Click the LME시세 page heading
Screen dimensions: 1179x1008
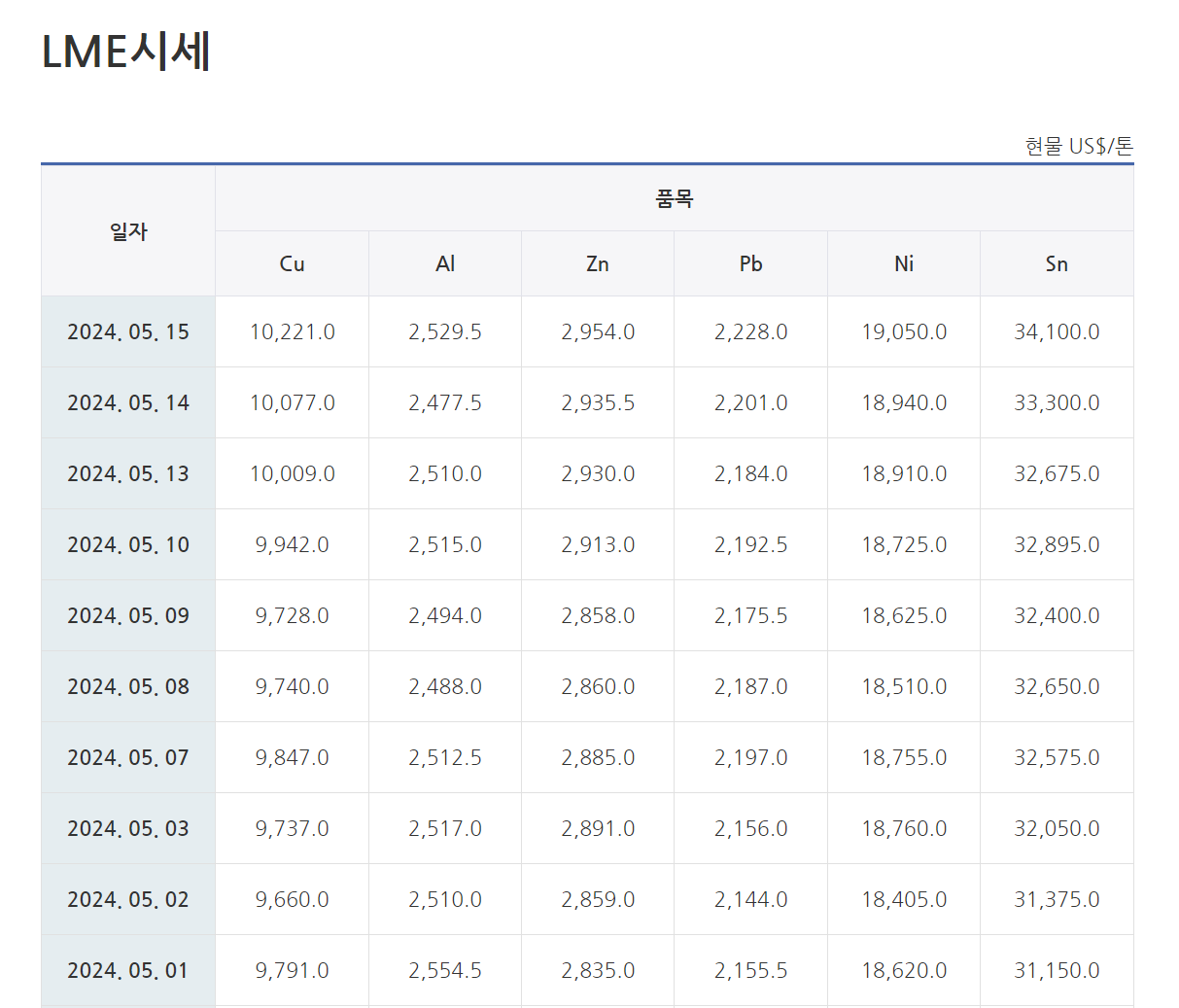click(126, 52)
